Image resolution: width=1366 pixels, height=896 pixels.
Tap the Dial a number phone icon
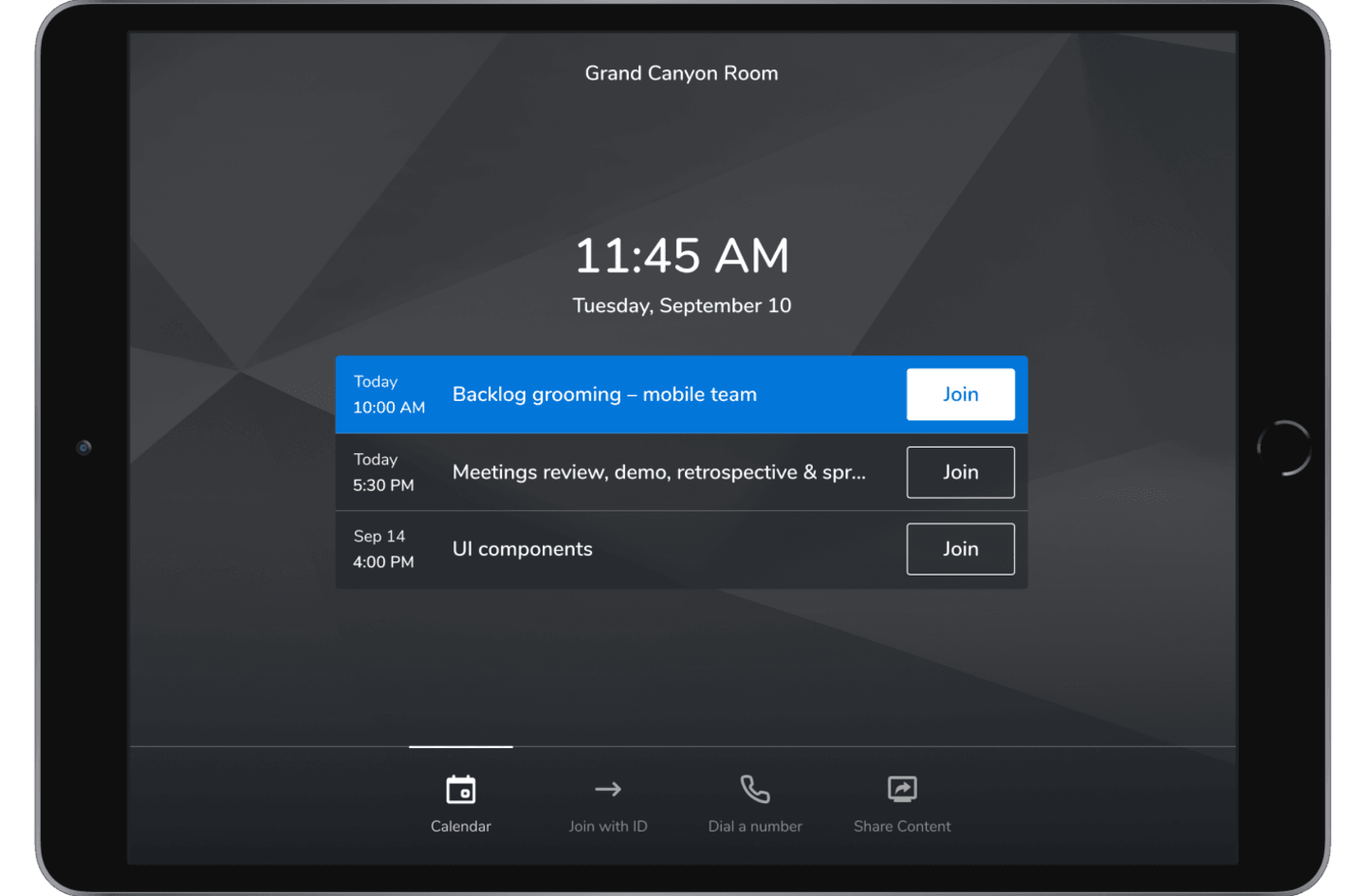[755, 789]
